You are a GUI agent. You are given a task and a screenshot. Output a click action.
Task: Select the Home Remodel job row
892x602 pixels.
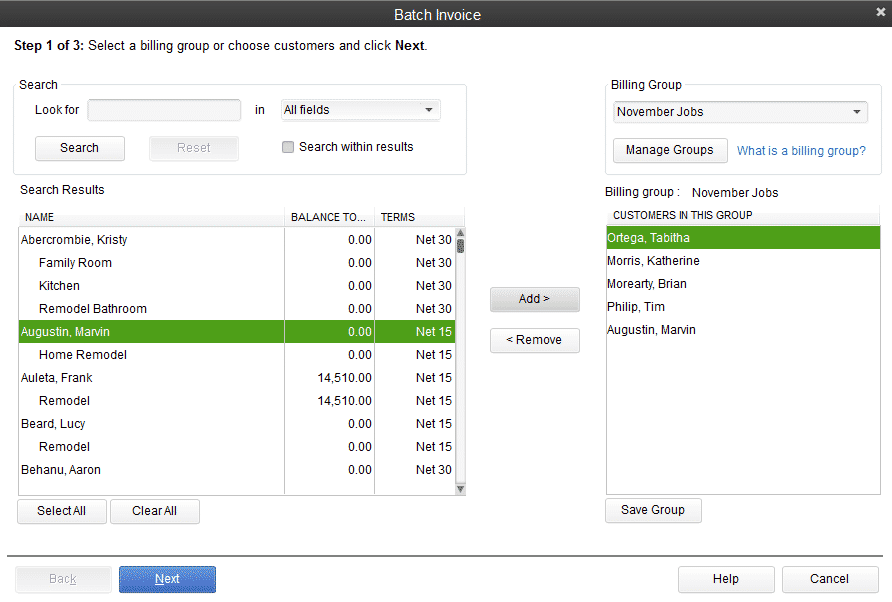[x=237, y=354]
